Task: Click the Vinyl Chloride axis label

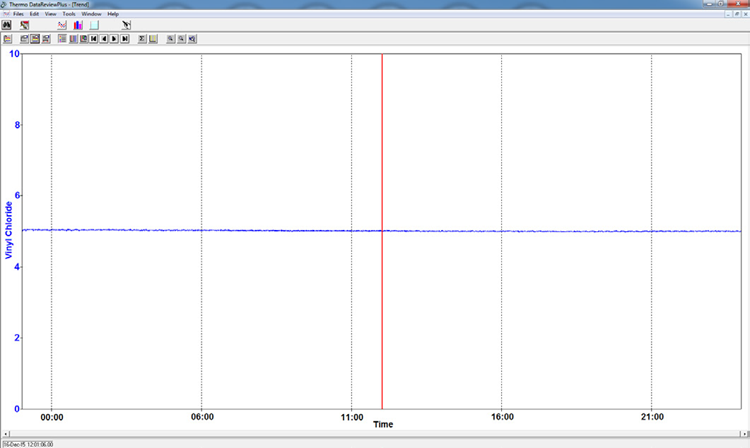Action: click(9, 230)
